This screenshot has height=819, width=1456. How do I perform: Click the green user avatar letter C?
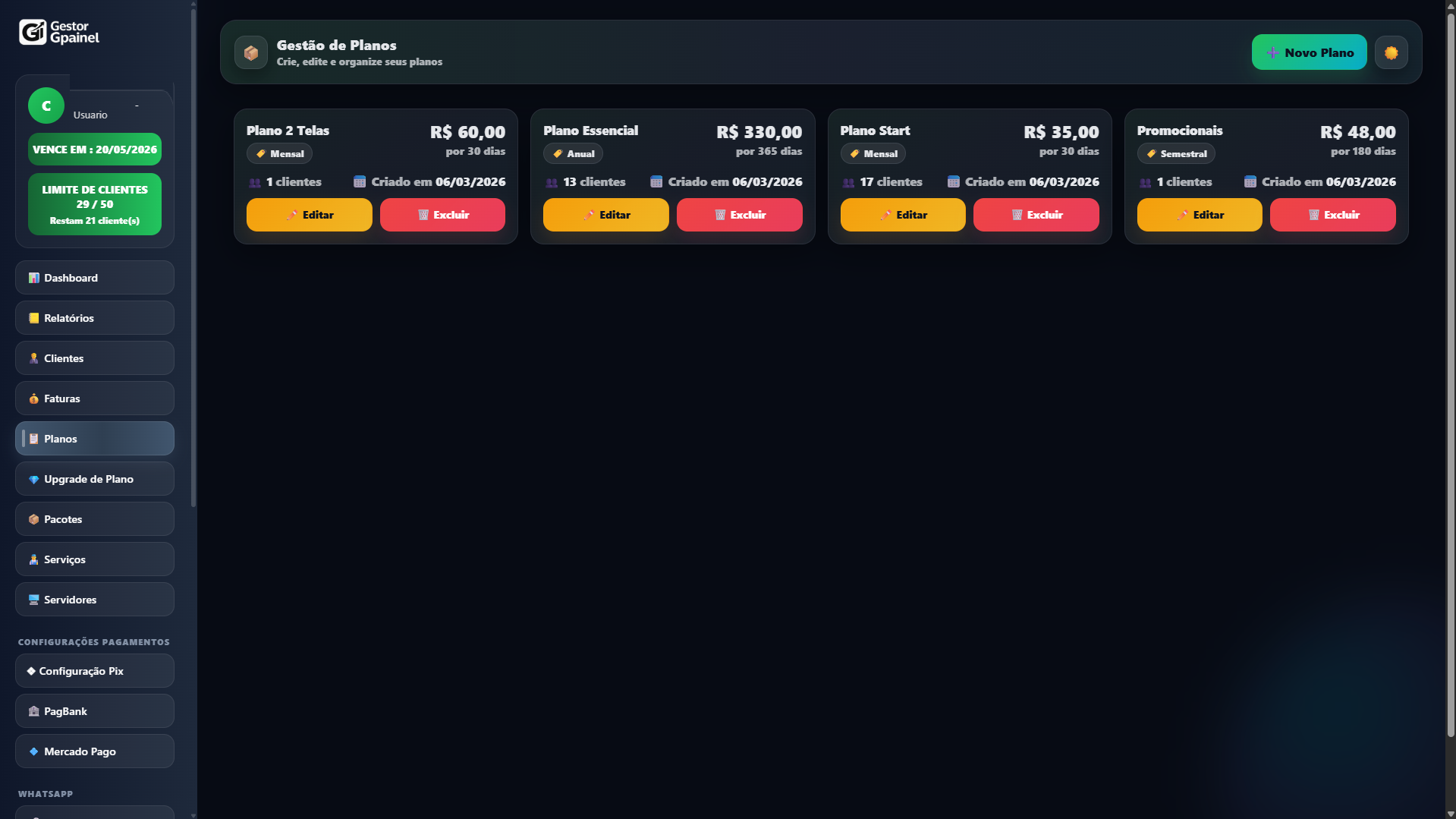tap(46, 106)
